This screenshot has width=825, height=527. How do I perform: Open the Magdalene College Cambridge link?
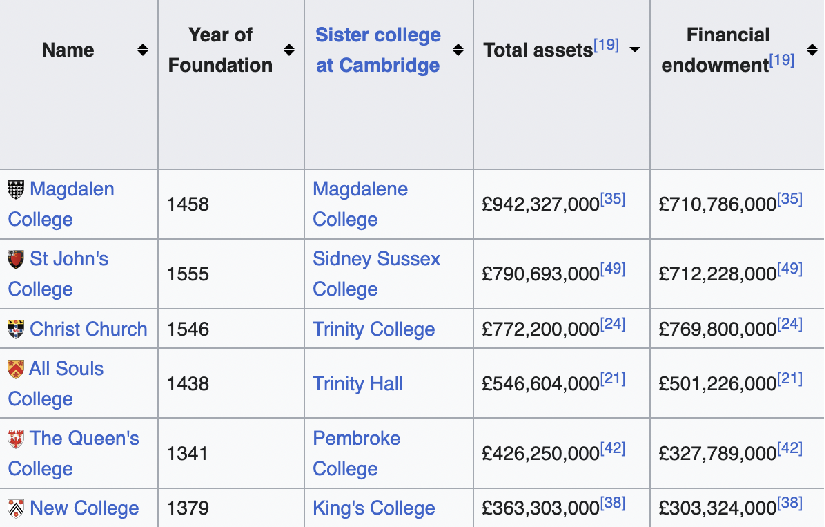coord(360,204)
